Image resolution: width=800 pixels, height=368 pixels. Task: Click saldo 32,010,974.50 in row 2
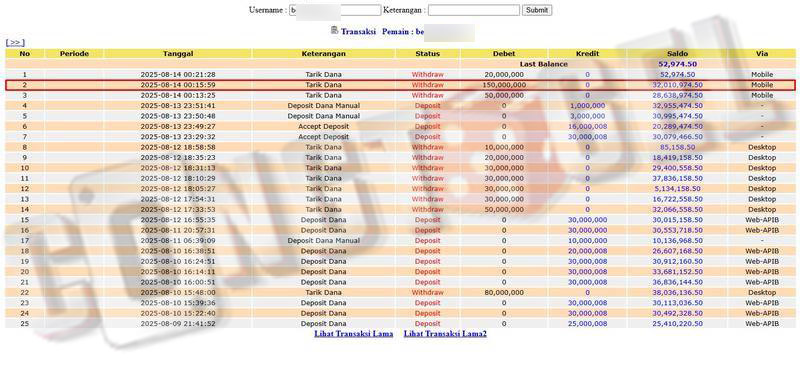coord(678,85)
